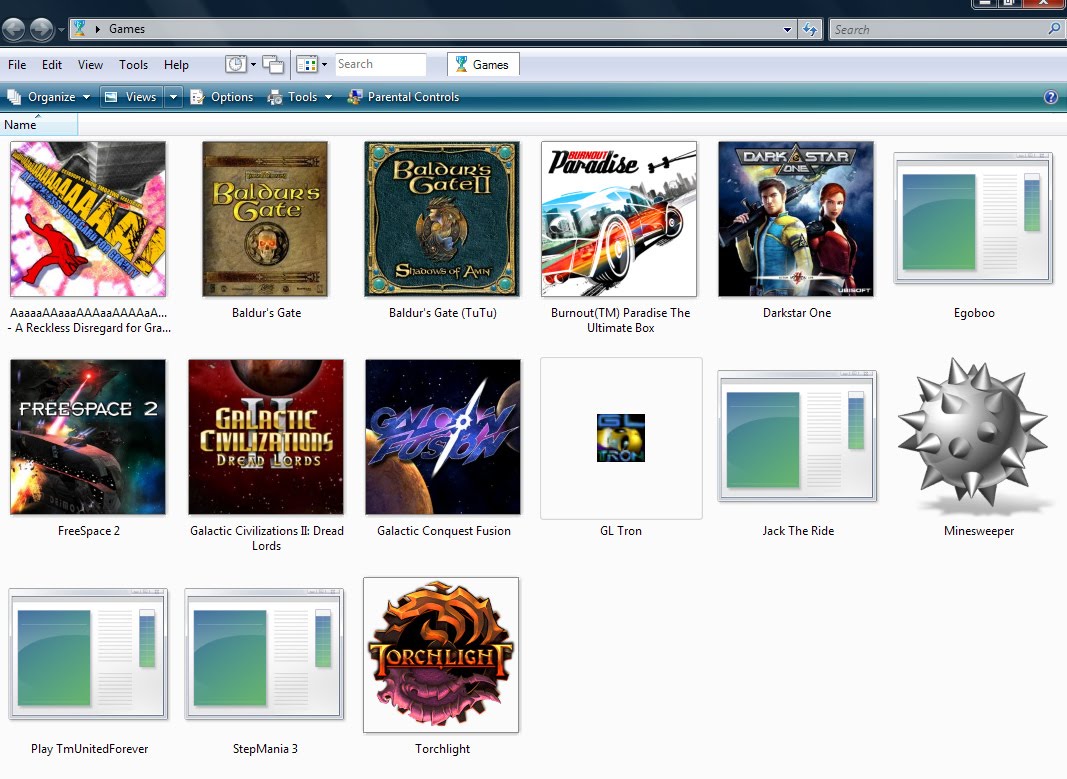Click the Jack The Ride label
This screenshot has width=1067, height=779.
pyautogui.click(x=798, y=531)
